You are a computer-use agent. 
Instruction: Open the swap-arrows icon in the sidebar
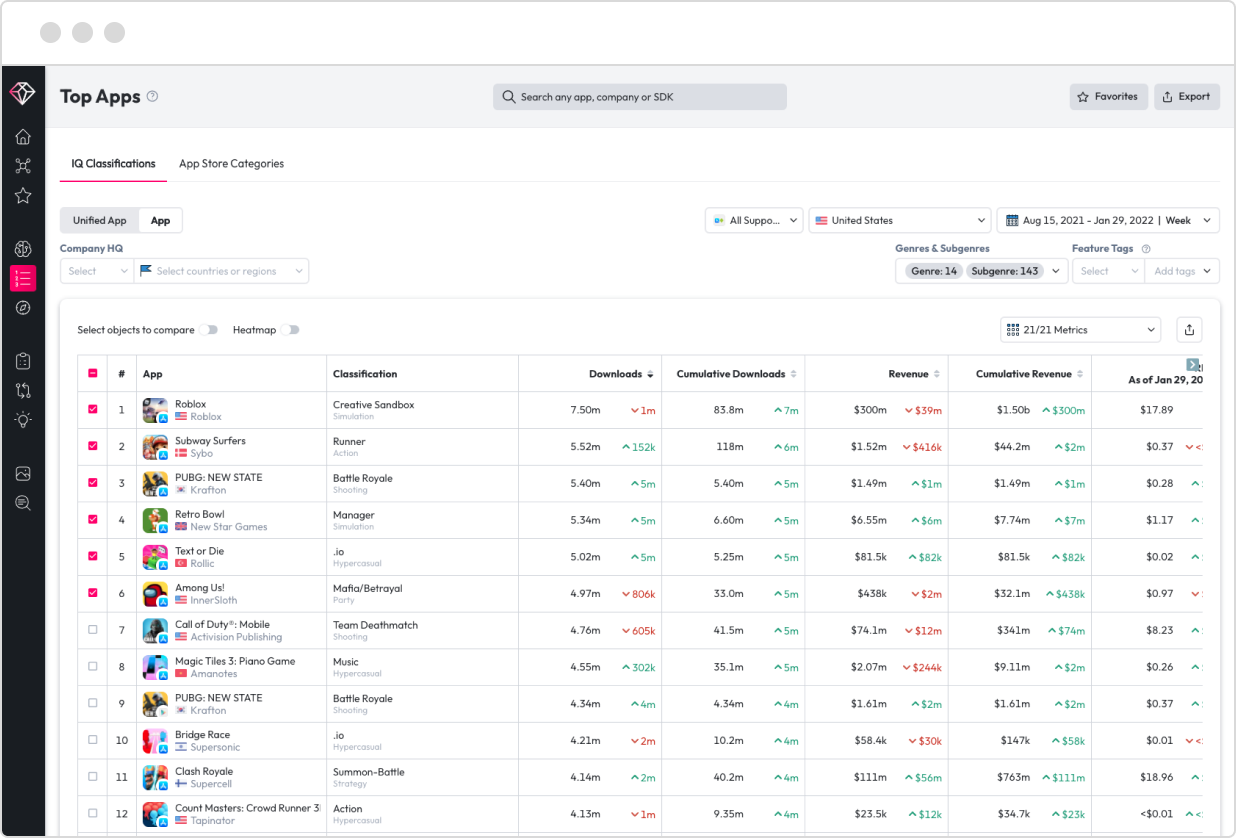click(22, 391)
